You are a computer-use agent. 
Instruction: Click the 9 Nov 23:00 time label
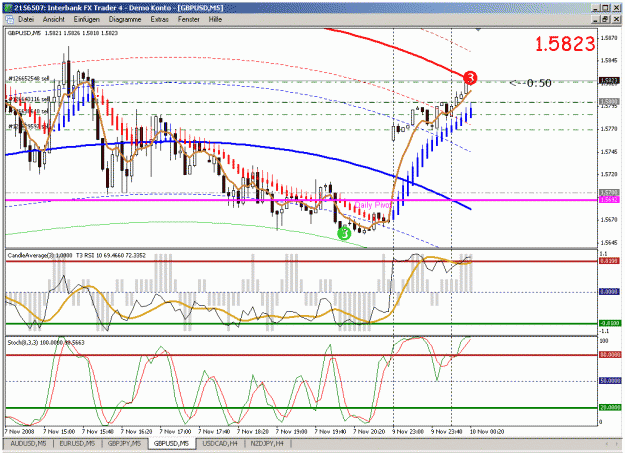coord(407,431)
